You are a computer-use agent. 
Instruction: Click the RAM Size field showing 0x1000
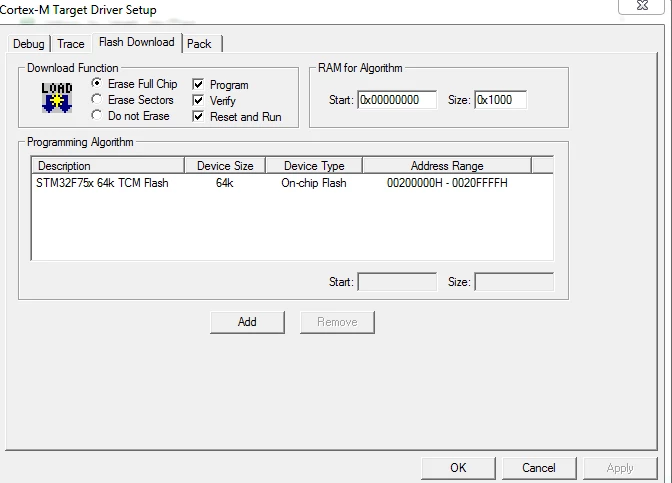pos(500,100)
